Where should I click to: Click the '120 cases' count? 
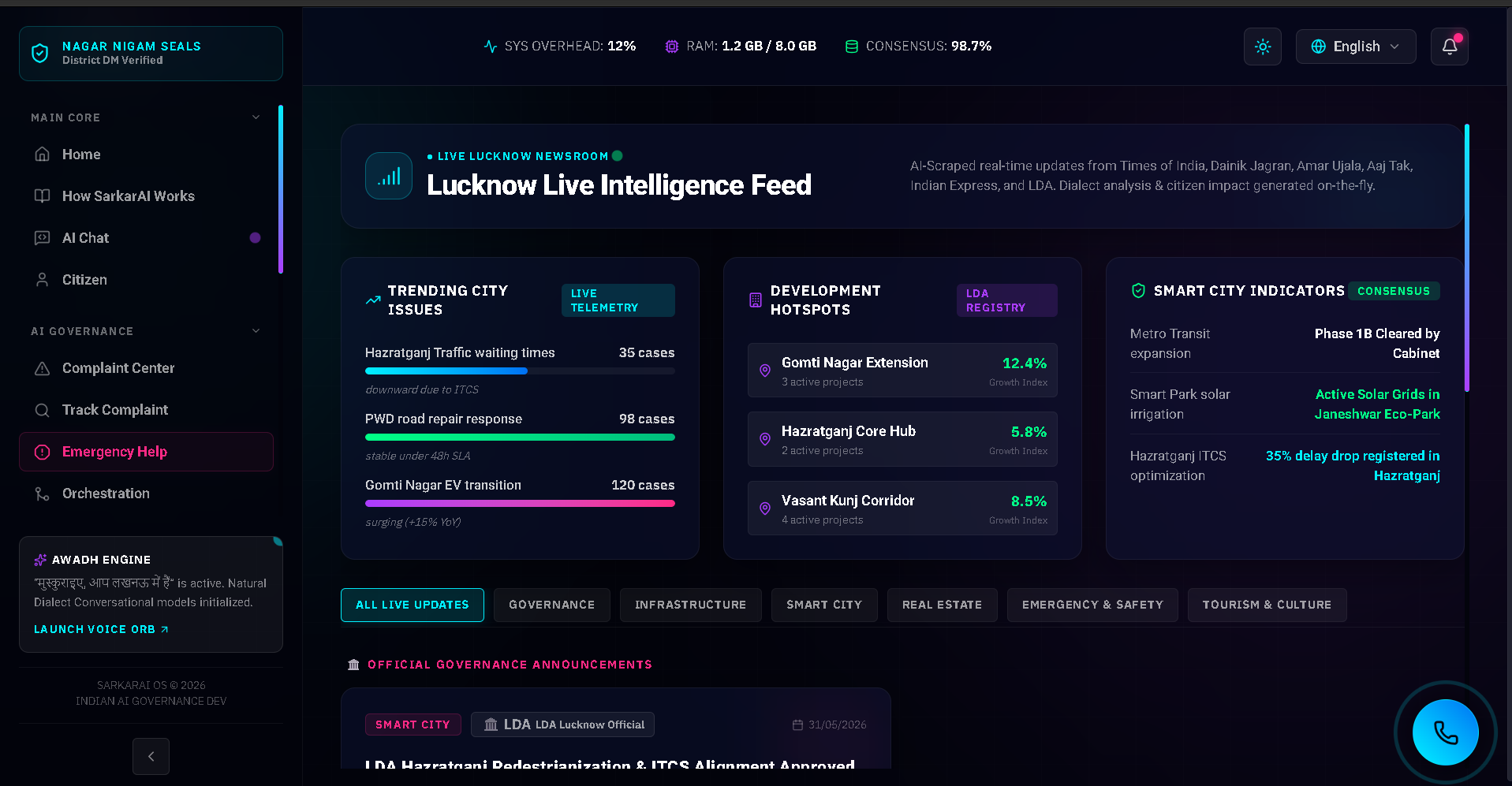pos(643,486)
